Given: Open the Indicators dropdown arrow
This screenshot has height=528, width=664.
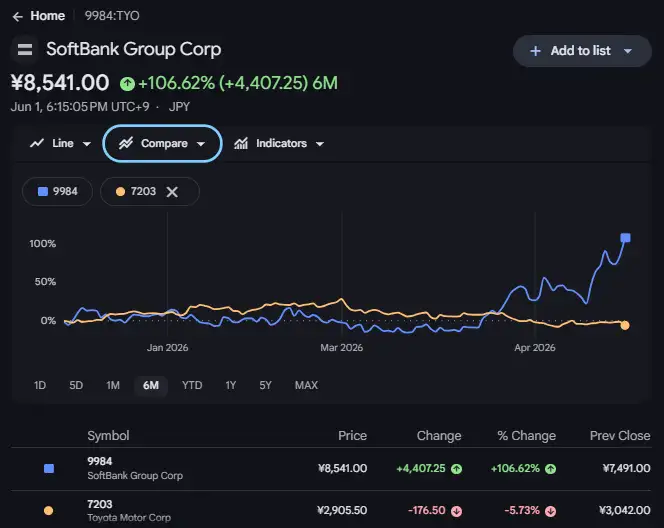Looking at the screenshot, I should coord(320,144).
